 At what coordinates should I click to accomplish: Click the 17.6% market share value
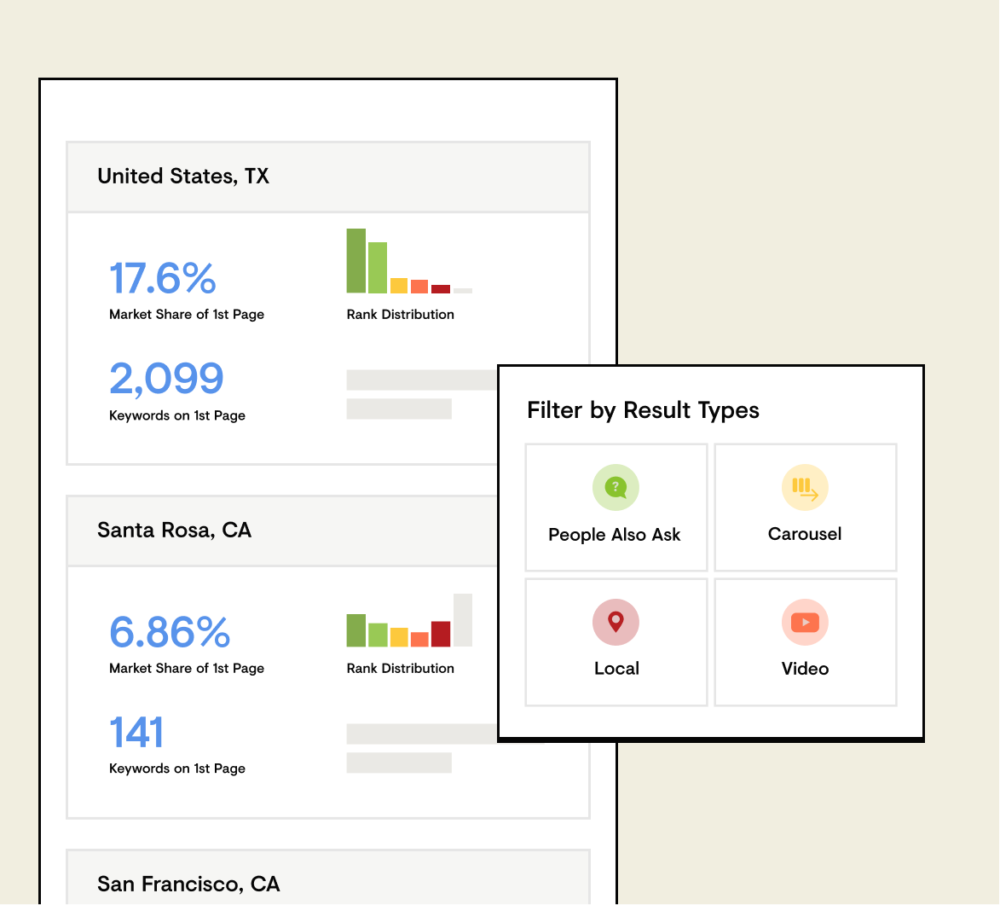point(162,278)
